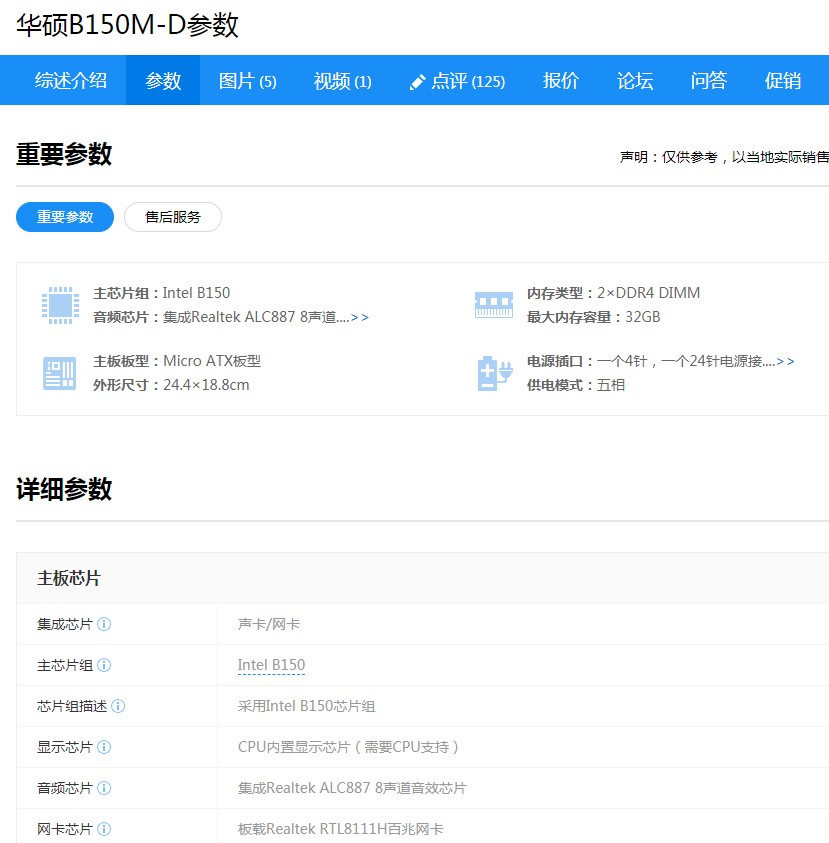The height and width of the screenshot is (843, 829).
Task: Switch to the 问答 tab
Action: point(709,80)
